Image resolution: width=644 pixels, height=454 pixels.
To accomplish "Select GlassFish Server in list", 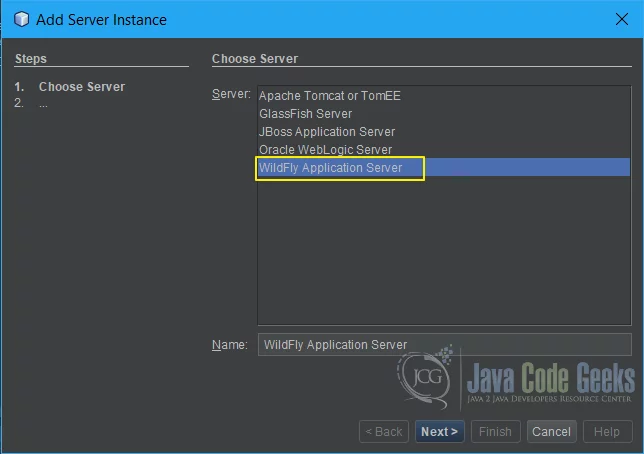I will (444, 114).
